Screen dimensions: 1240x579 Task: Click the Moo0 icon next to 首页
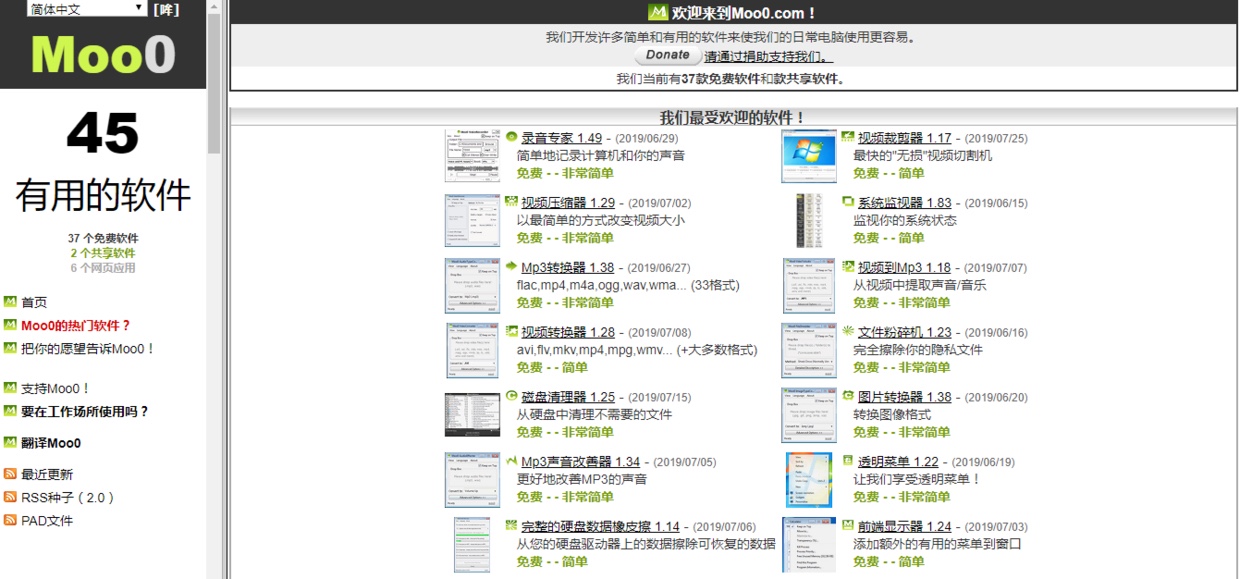click(10, 302)
